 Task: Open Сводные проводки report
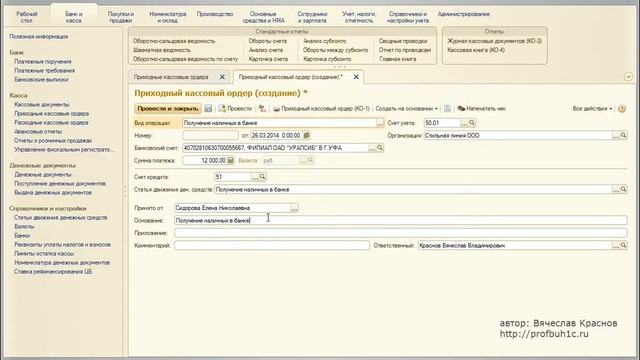403,41
